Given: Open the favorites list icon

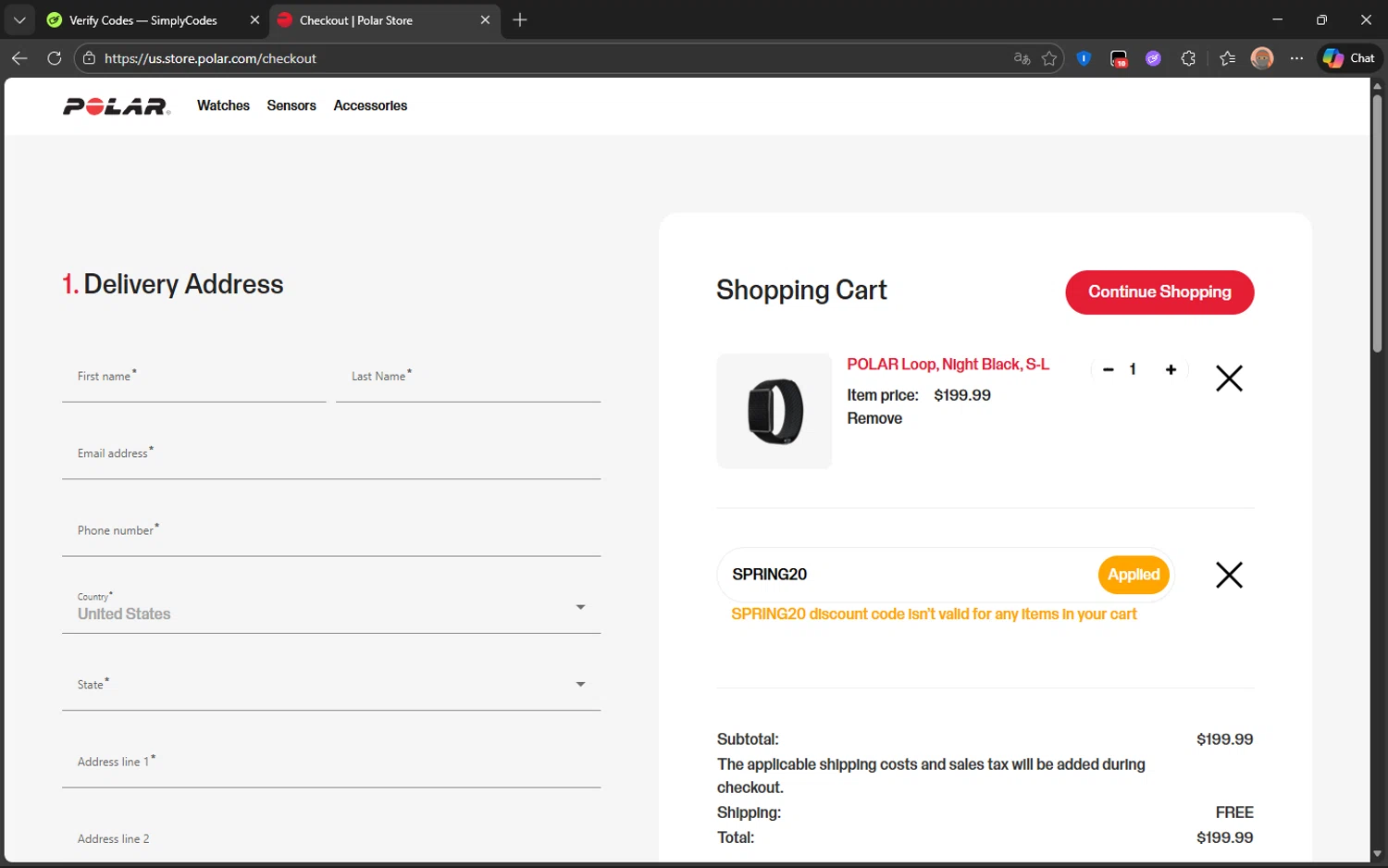Looking at the screenshot, I should click(1227, 58).
